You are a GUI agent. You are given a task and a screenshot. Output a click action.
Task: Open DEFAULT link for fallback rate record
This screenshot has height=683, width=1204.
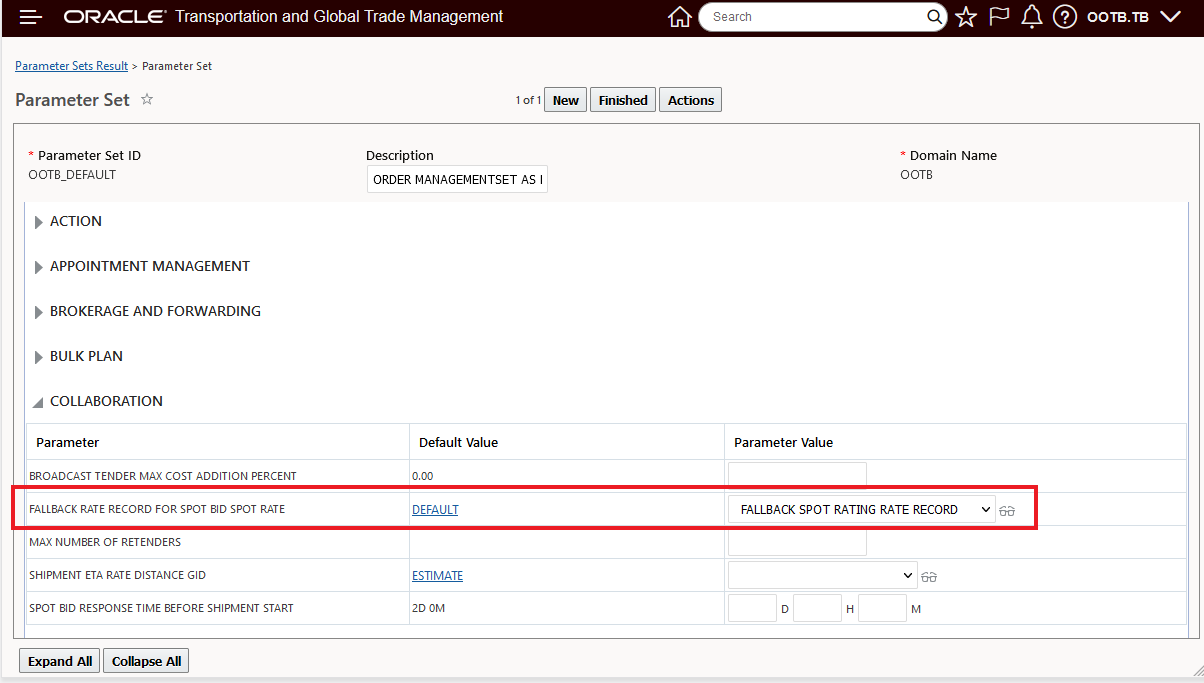pos(435,509)
